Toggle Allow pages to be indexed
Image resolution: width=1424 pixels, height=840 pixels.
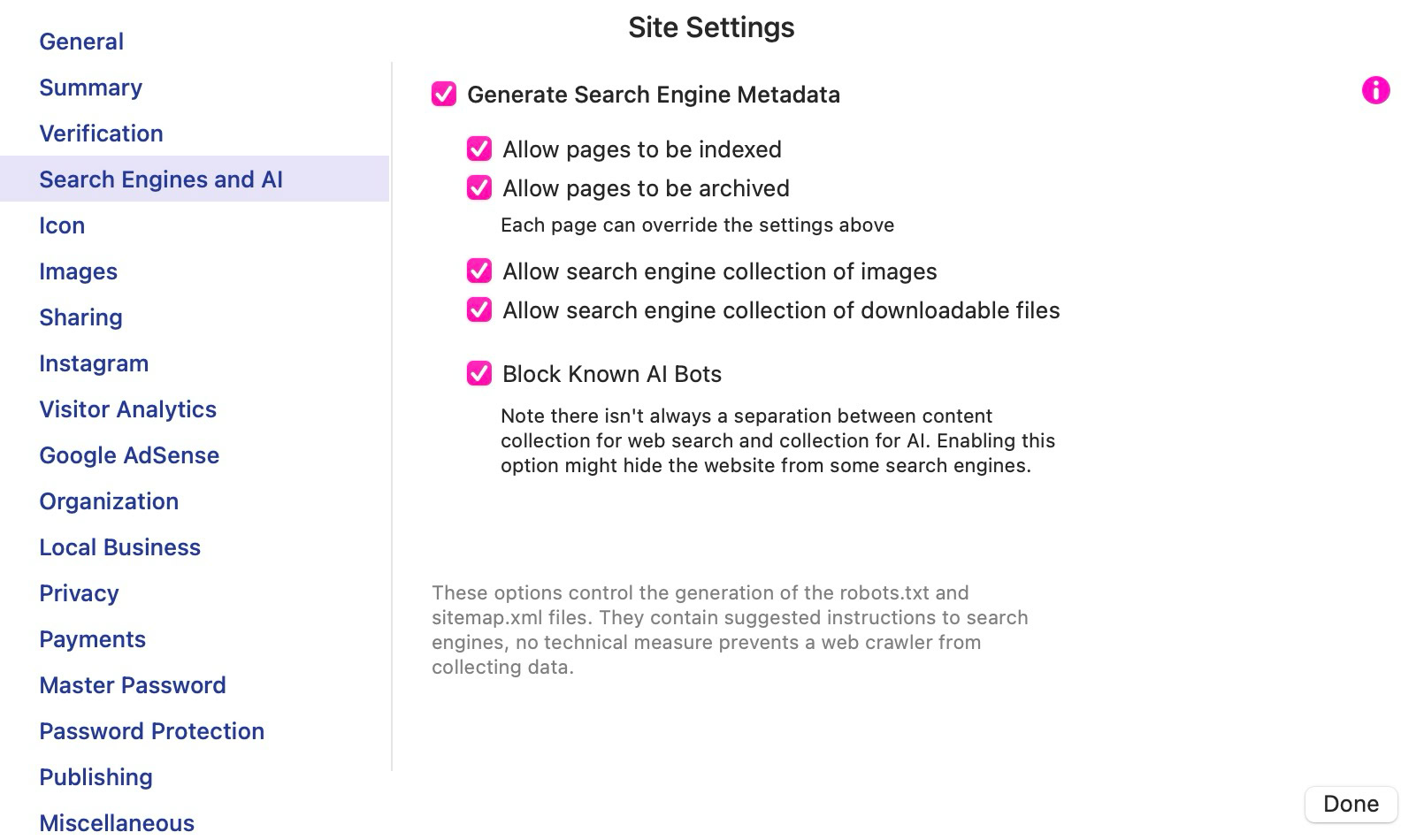click(479, 149)
